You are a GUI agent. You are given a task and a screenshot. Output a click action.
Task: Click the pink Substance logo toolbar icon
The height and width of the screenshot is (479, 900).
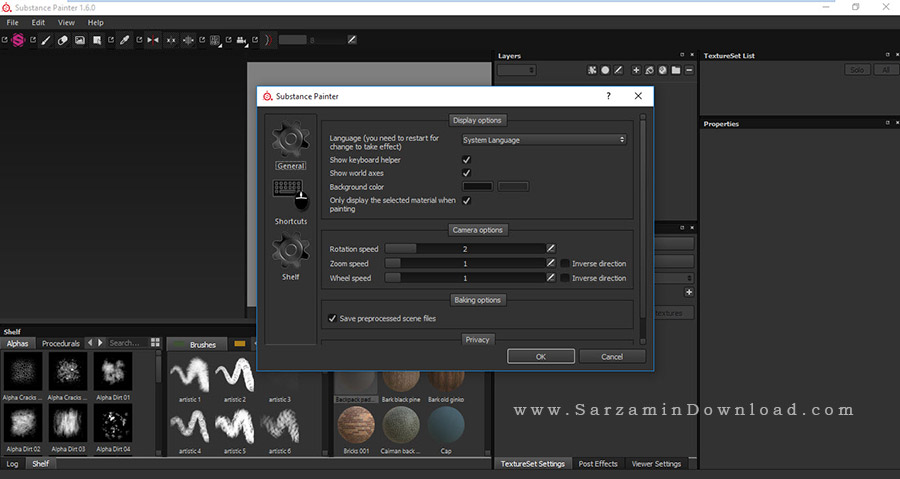tap(18, 40)
